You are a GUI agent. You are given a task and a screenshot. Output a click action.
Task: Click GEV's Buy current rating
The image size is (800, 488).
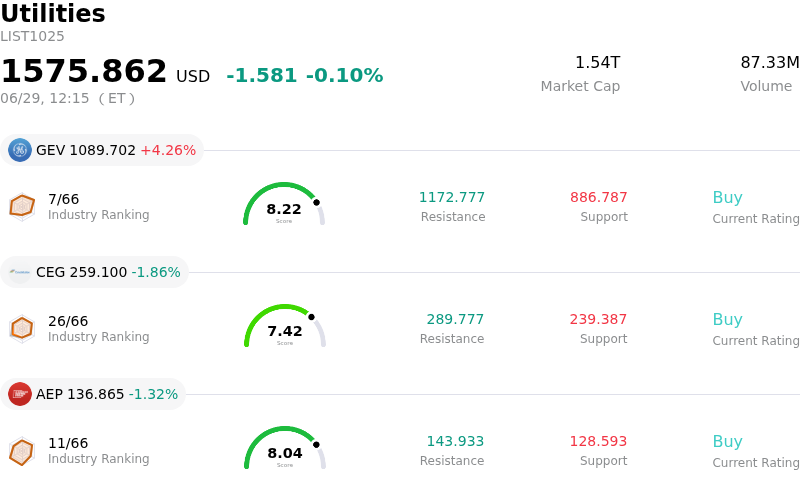click(728, 198)
